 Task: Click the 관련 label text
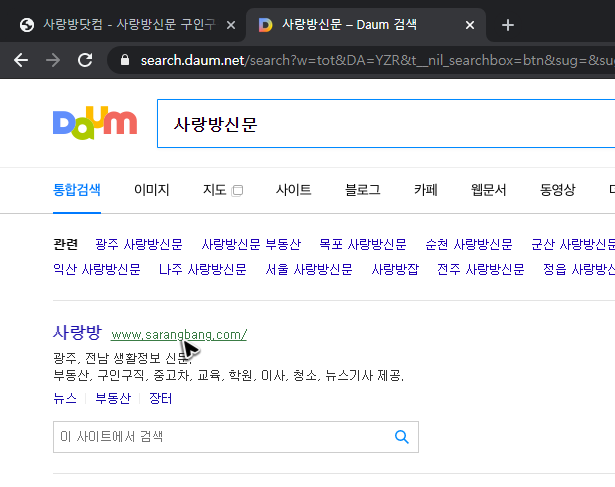click(x=66, y=244)
